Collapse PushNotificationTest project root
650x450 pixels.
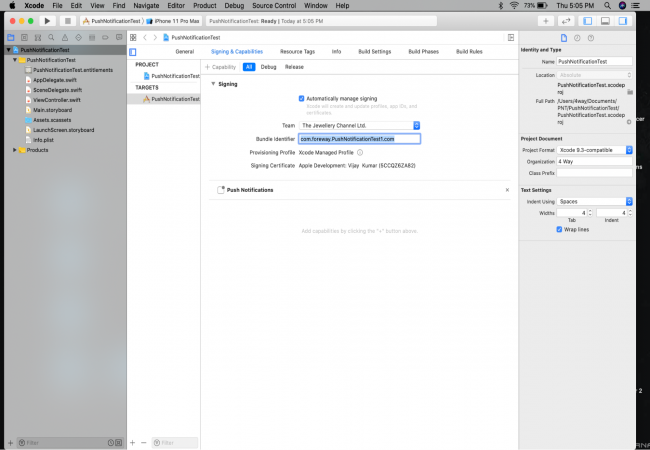(8, 50)
